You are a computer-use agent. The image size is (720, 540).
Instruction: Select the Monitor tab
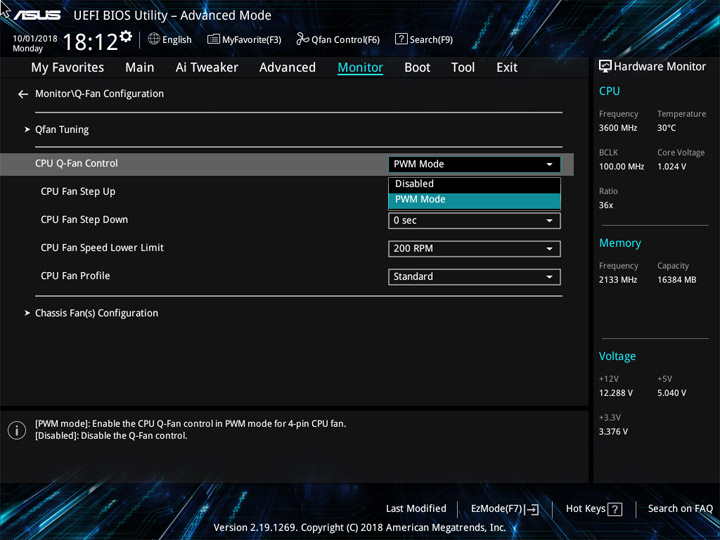pos(360,68)
